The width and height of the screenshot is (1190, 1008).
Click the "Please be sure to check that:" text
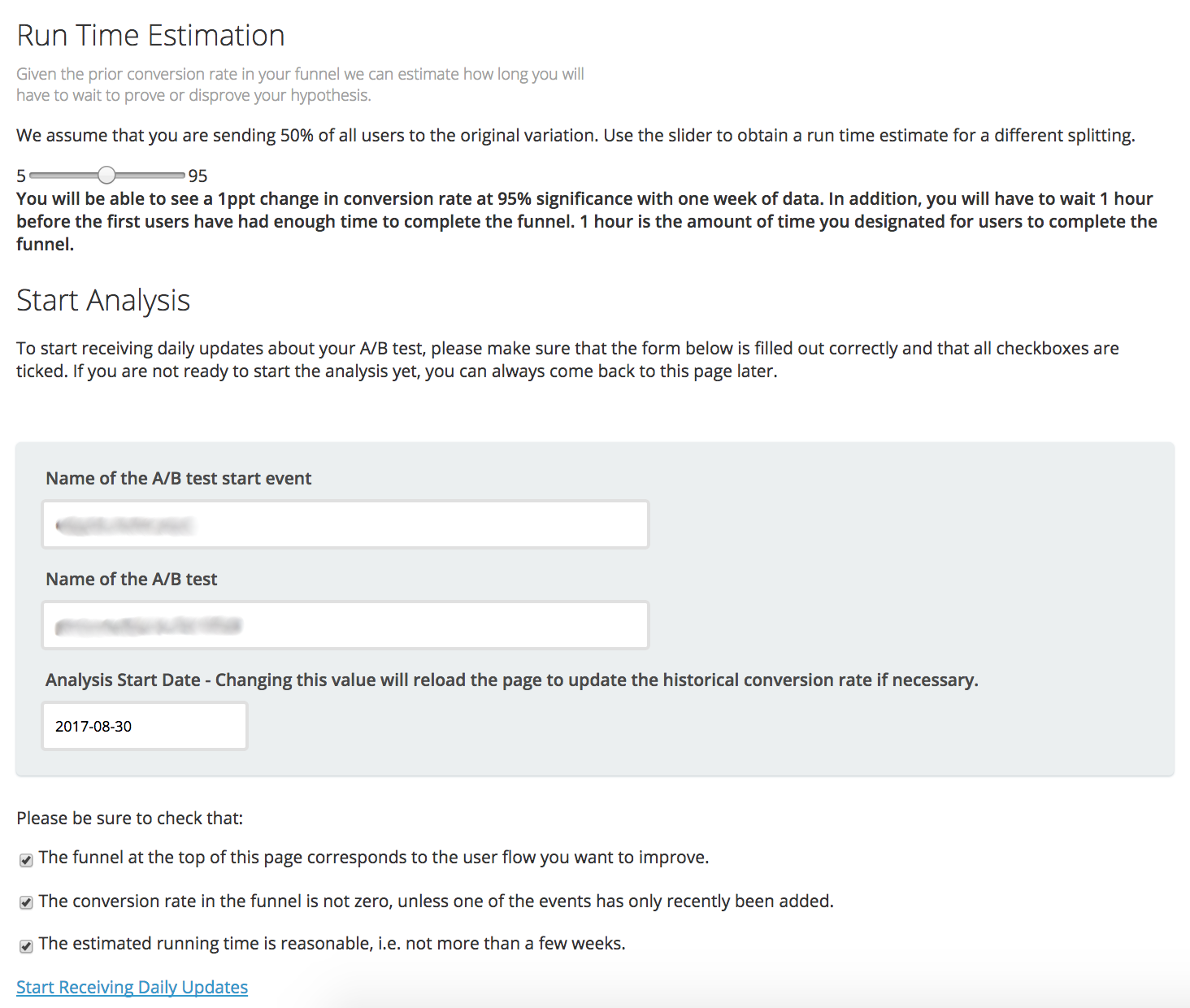coord(129,818)
